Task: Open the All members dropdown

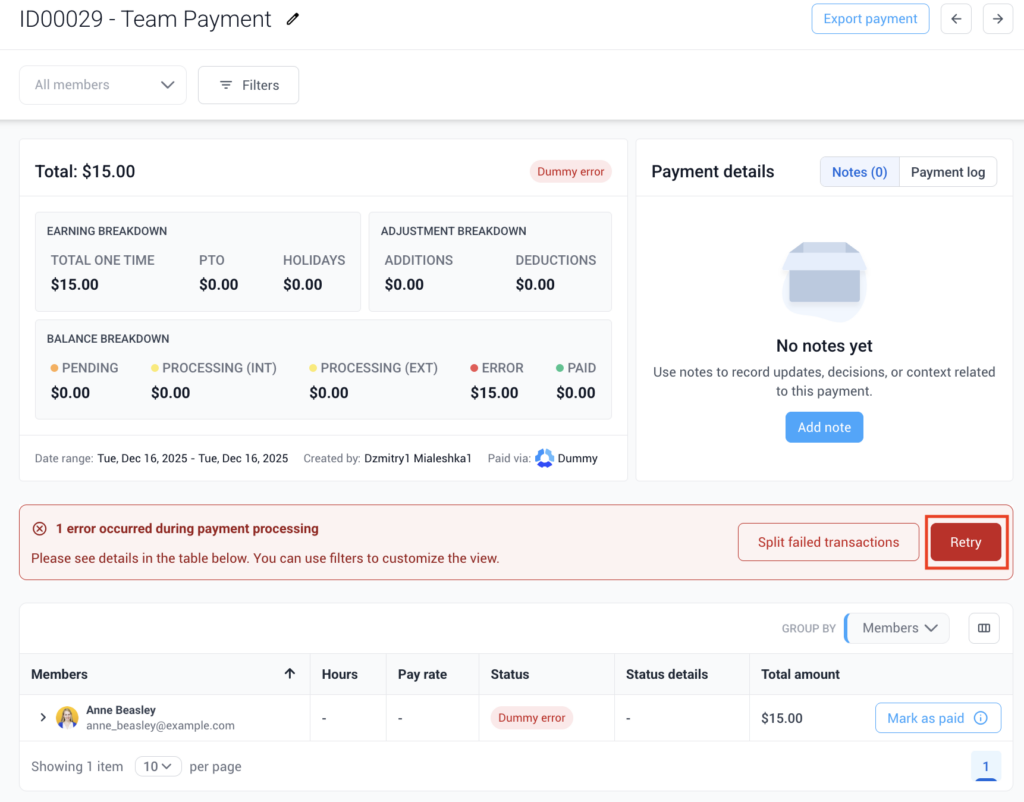Action: coord(103,85)
